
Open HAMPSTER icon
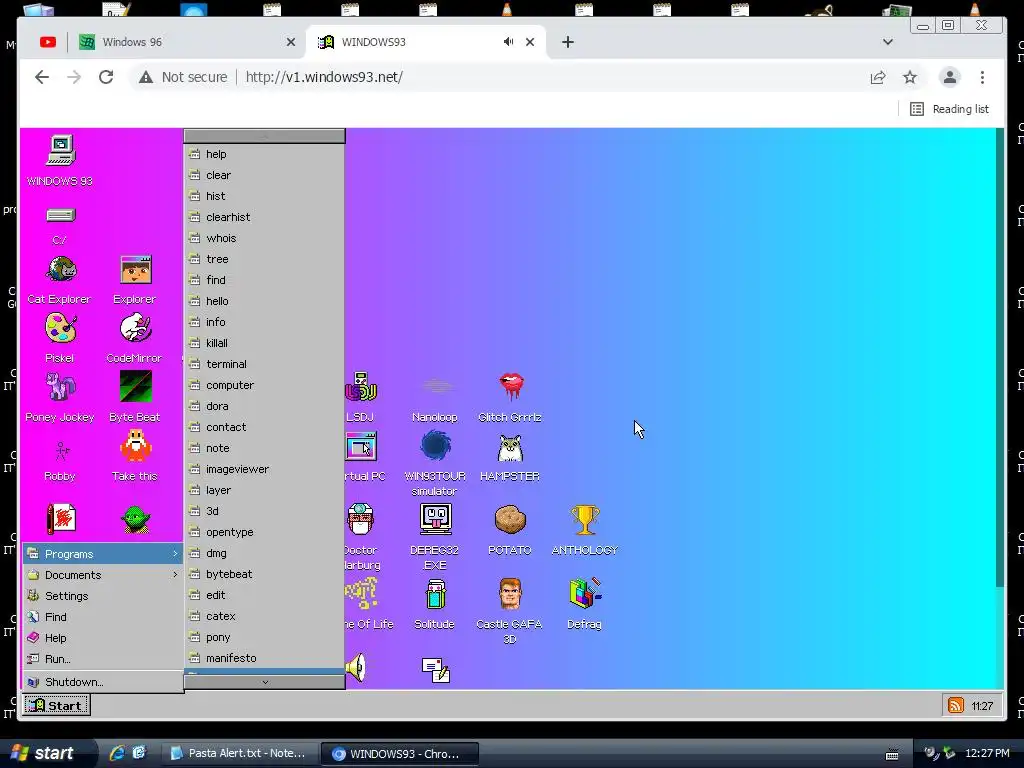[x=510, y=448]
